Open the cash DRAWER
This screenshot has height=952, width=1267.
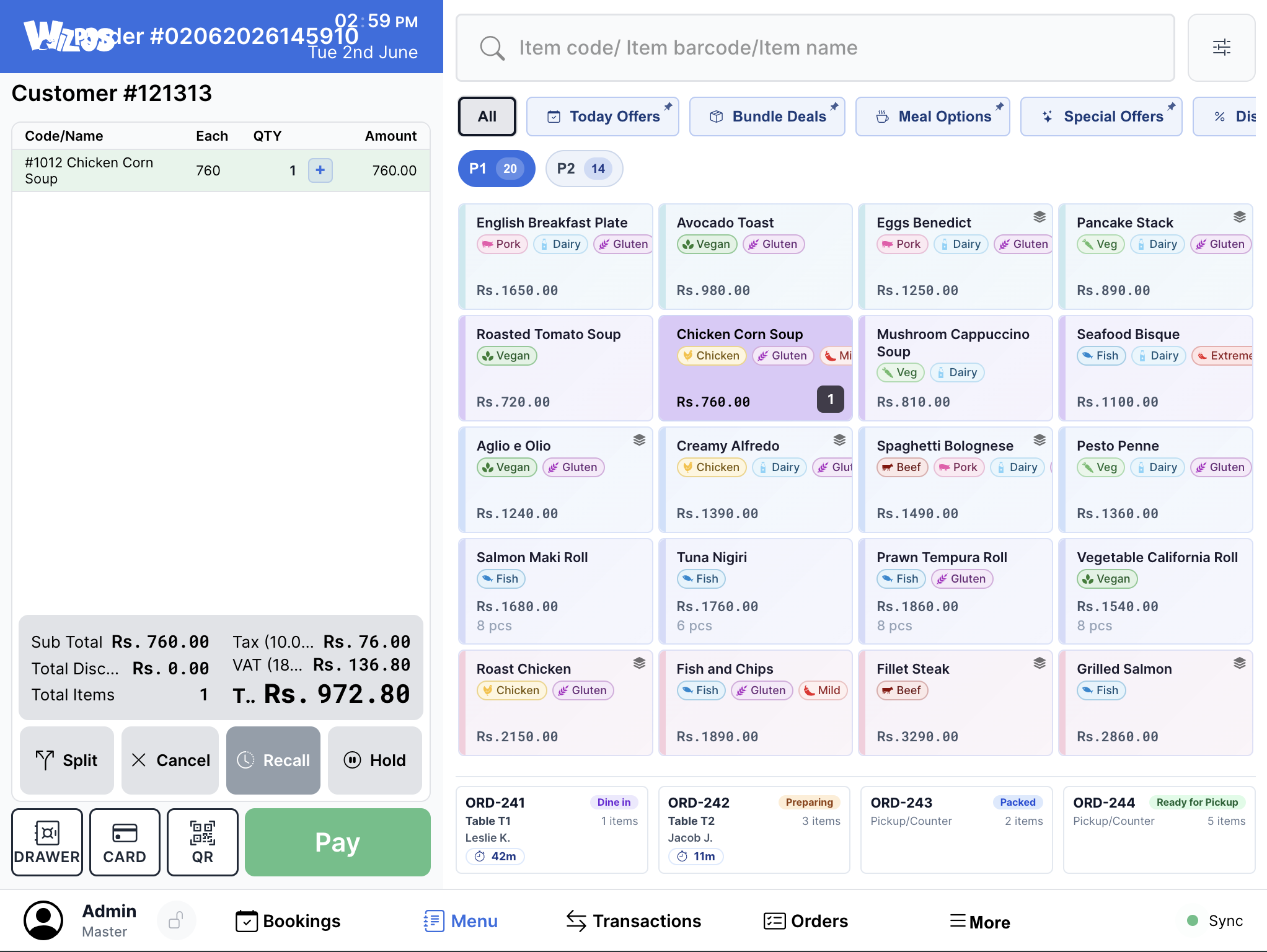pyautogui.click(x=47, y=842)
